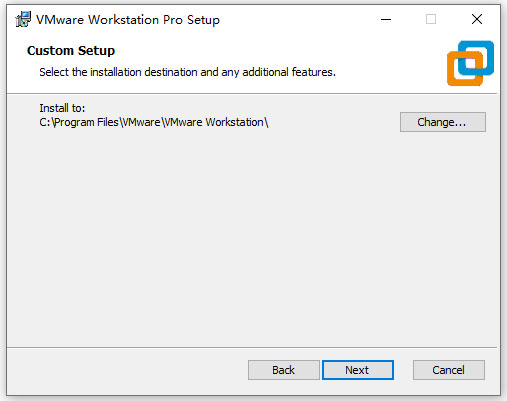
Task: Click the "VMware Workstation Pro Setup" window title
Action: [128, 20]
